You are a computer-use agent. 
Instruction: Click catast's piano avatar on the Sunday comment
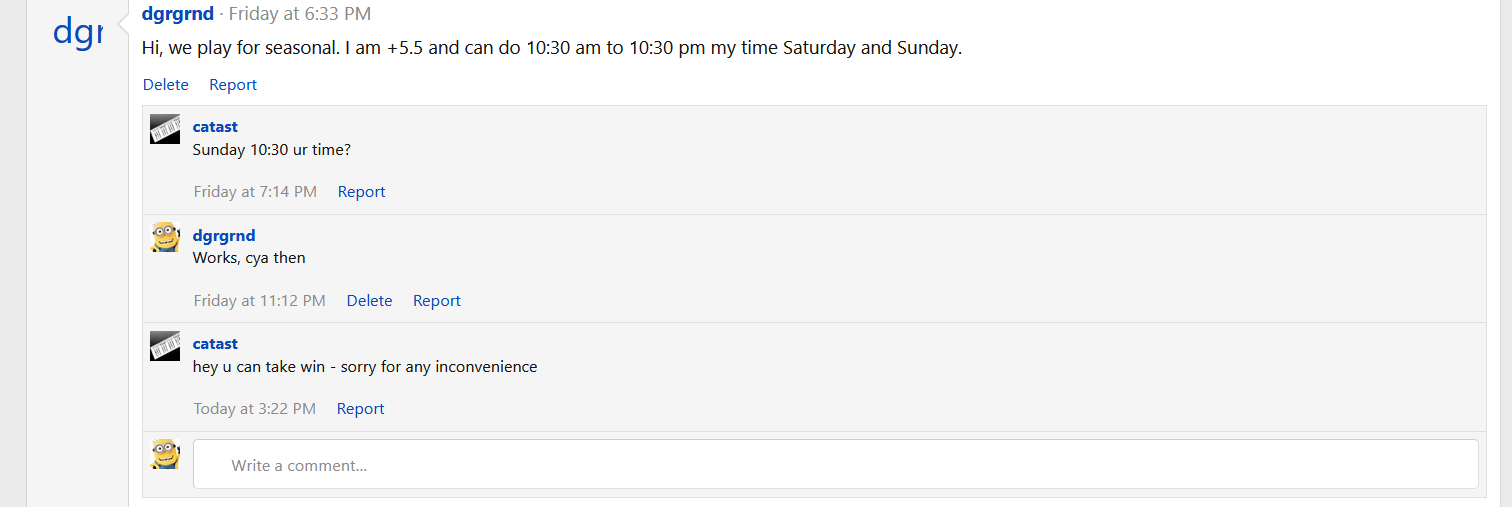pos(165,129)
